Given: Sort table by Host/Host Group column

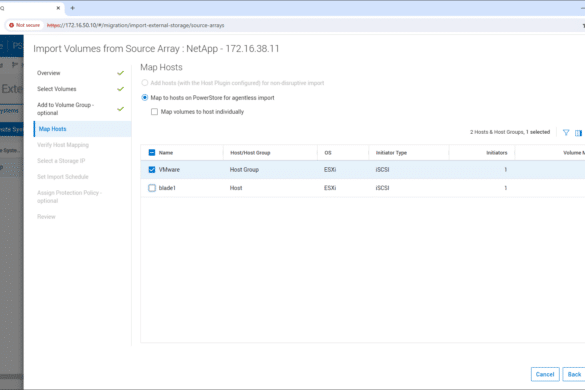Looking at the screenshot, I should [250, 153].
